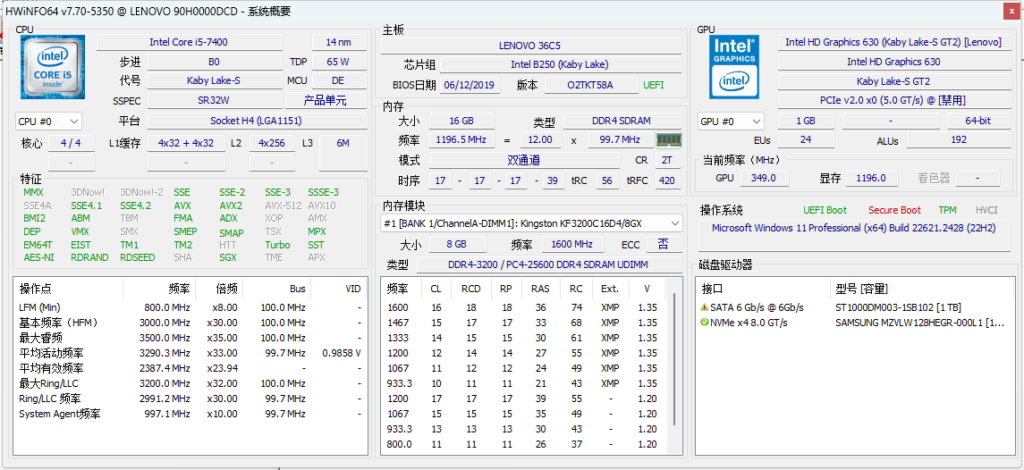The height and width of the screenshot is (470, 1024).
Task: Click the DDR4-3200 / PC4-25600 type field
Action: 549,264
